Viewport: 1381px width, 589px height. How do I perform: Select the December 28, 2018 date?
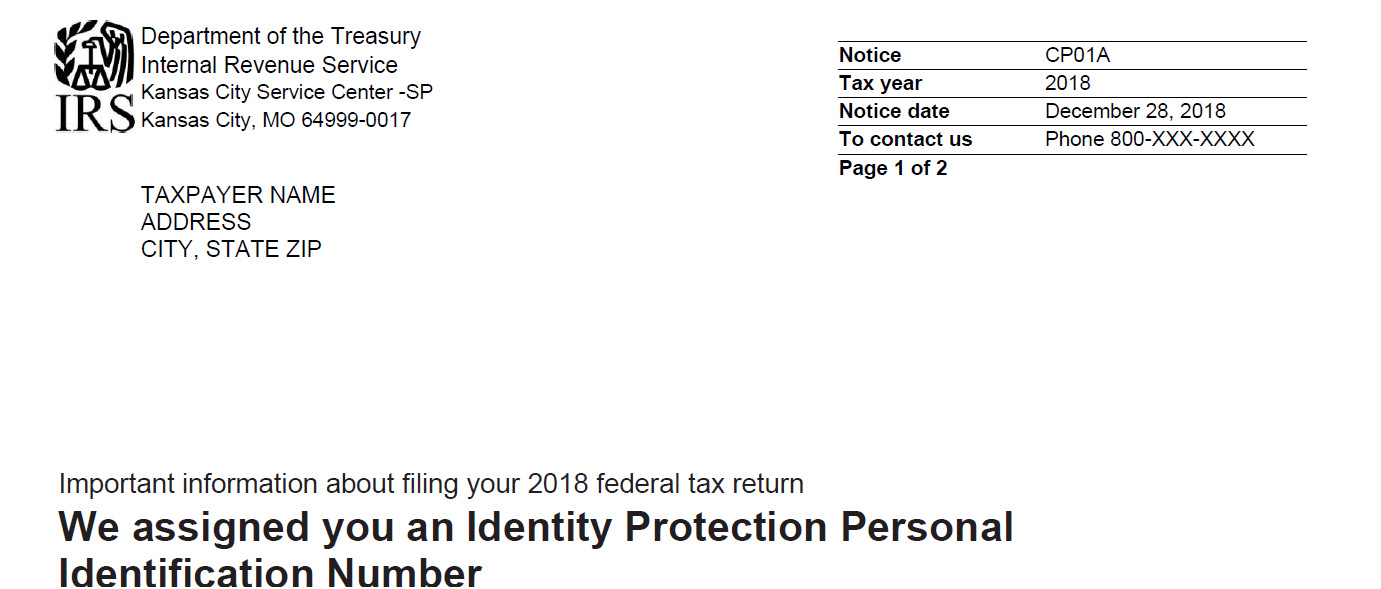1135,111
